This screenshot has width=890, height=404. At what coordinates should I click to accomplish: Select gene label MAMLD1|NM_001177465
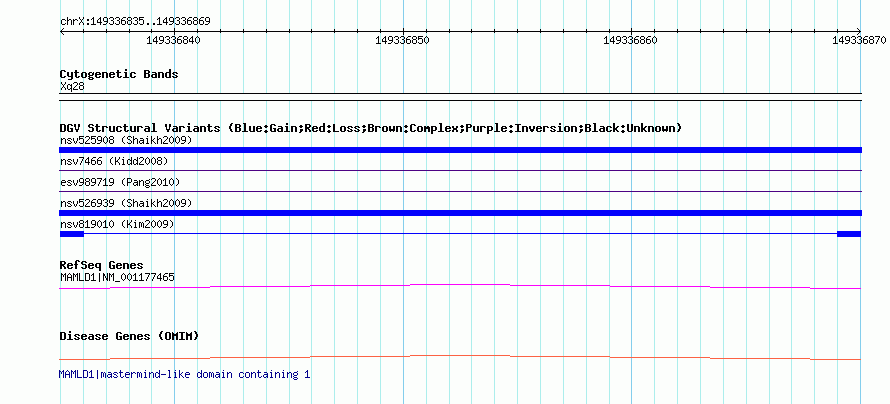pos(117,277)
